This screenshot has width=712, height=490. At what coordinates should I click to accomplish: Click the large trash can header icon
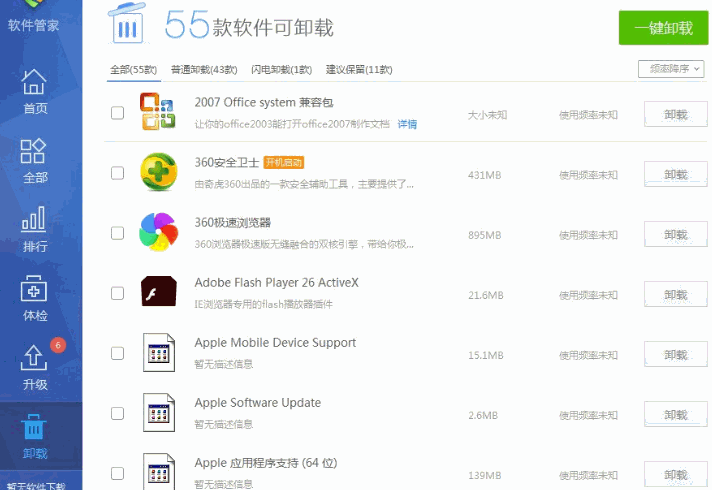127,24
